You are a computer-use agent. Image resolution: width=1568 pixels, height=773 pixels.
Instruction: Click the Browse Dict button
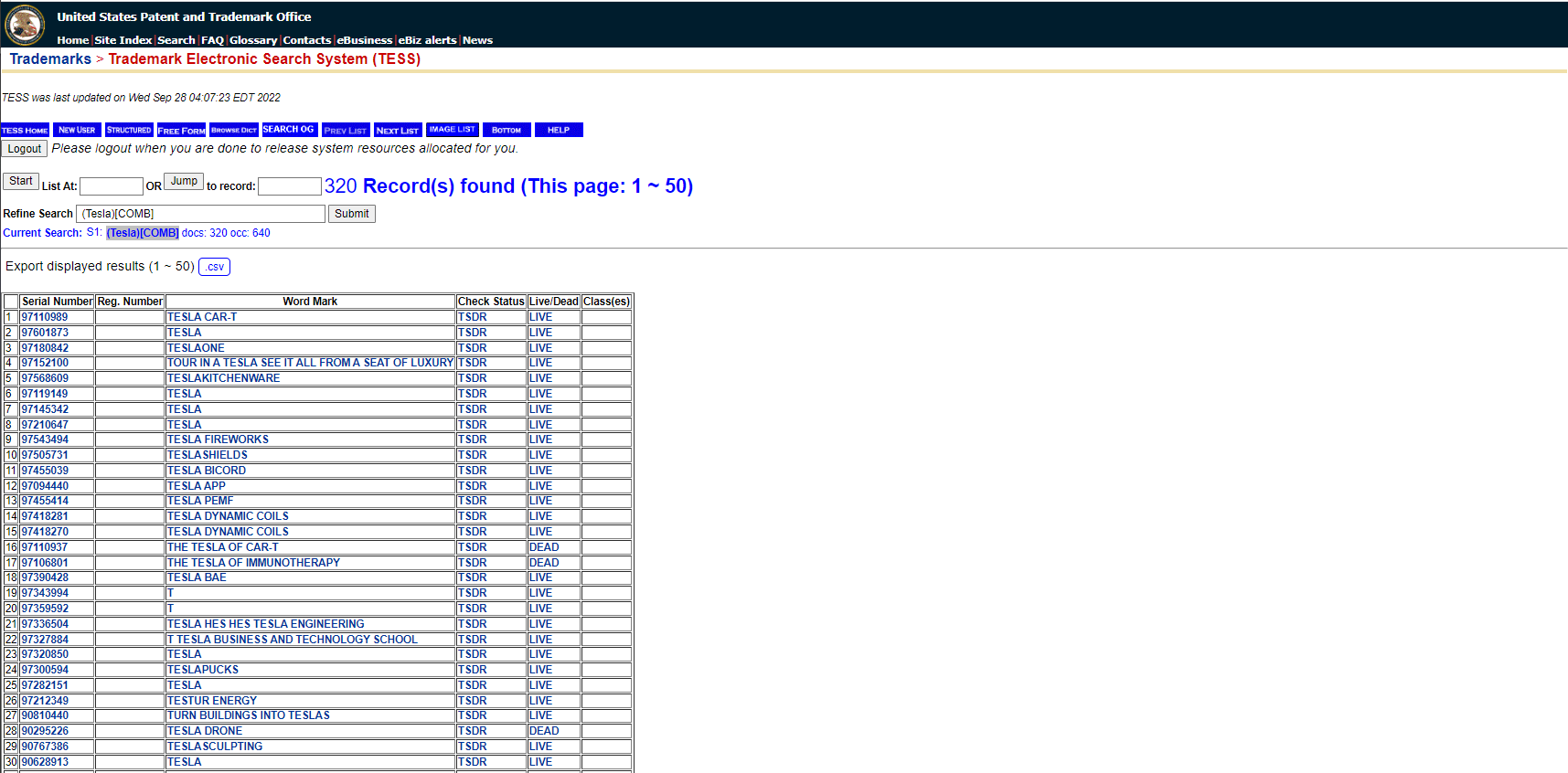[x=234, y=130]
